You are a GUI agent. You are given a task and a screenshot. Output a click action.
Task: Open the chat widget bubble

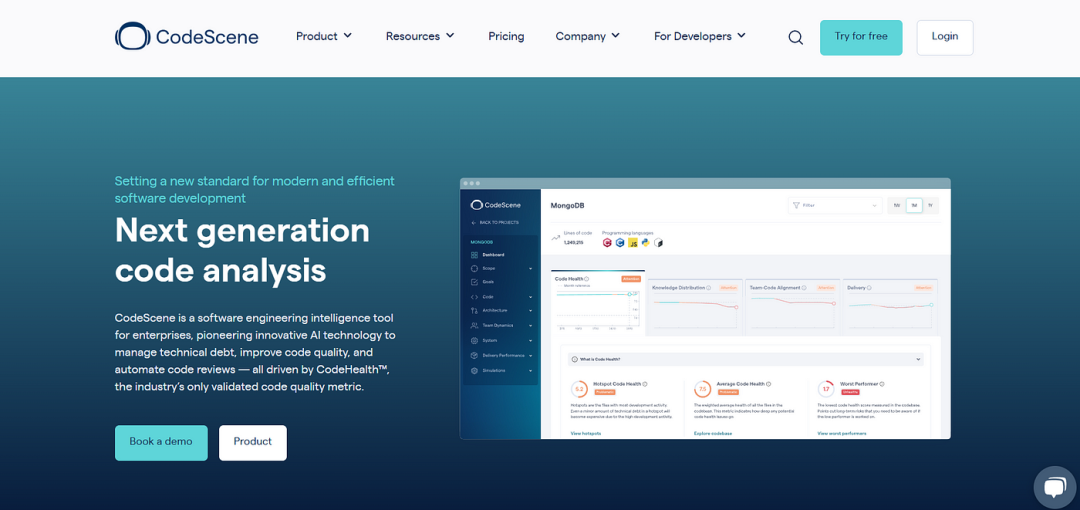[x=1055, y=487]
